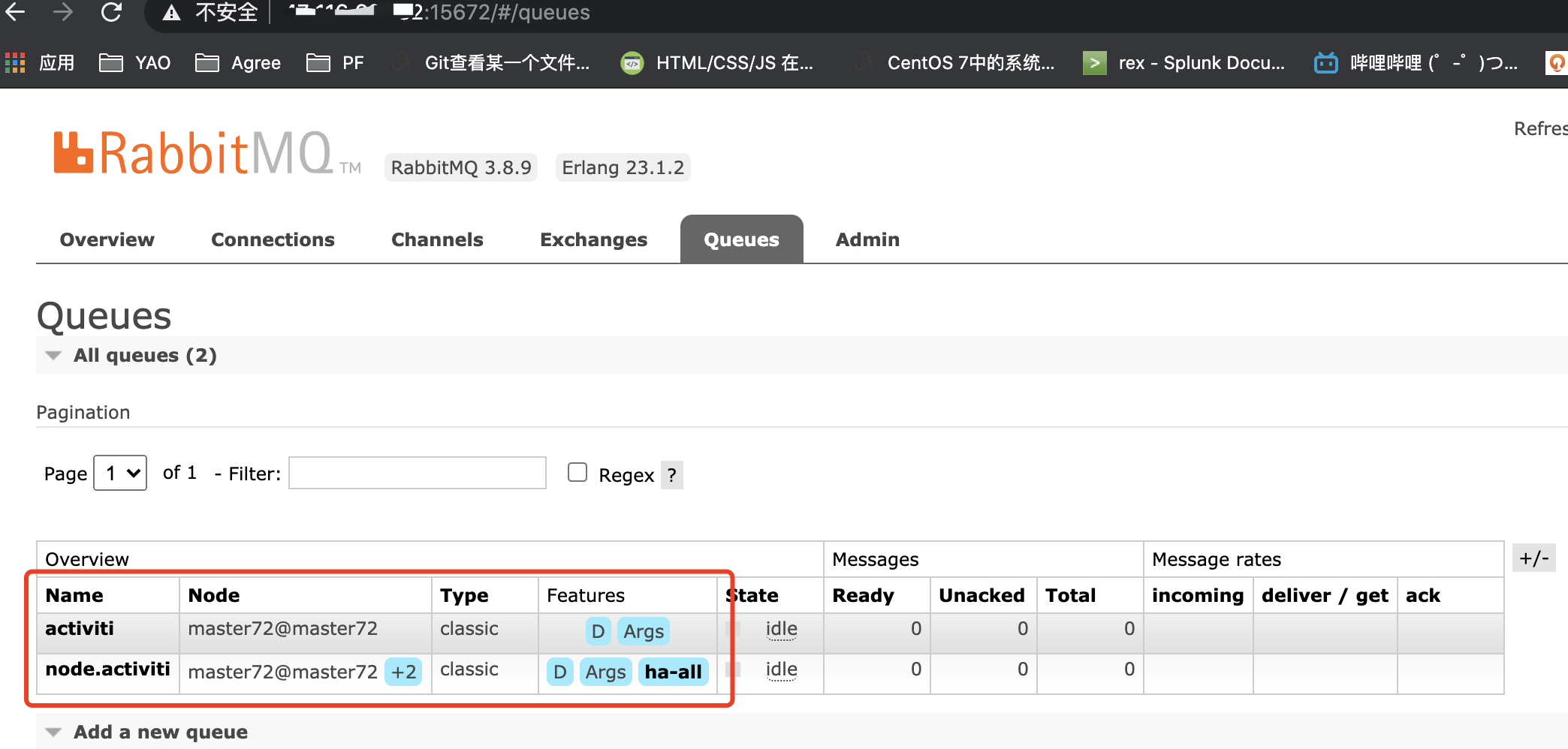Open the node.activiti queue

(107, 669)
